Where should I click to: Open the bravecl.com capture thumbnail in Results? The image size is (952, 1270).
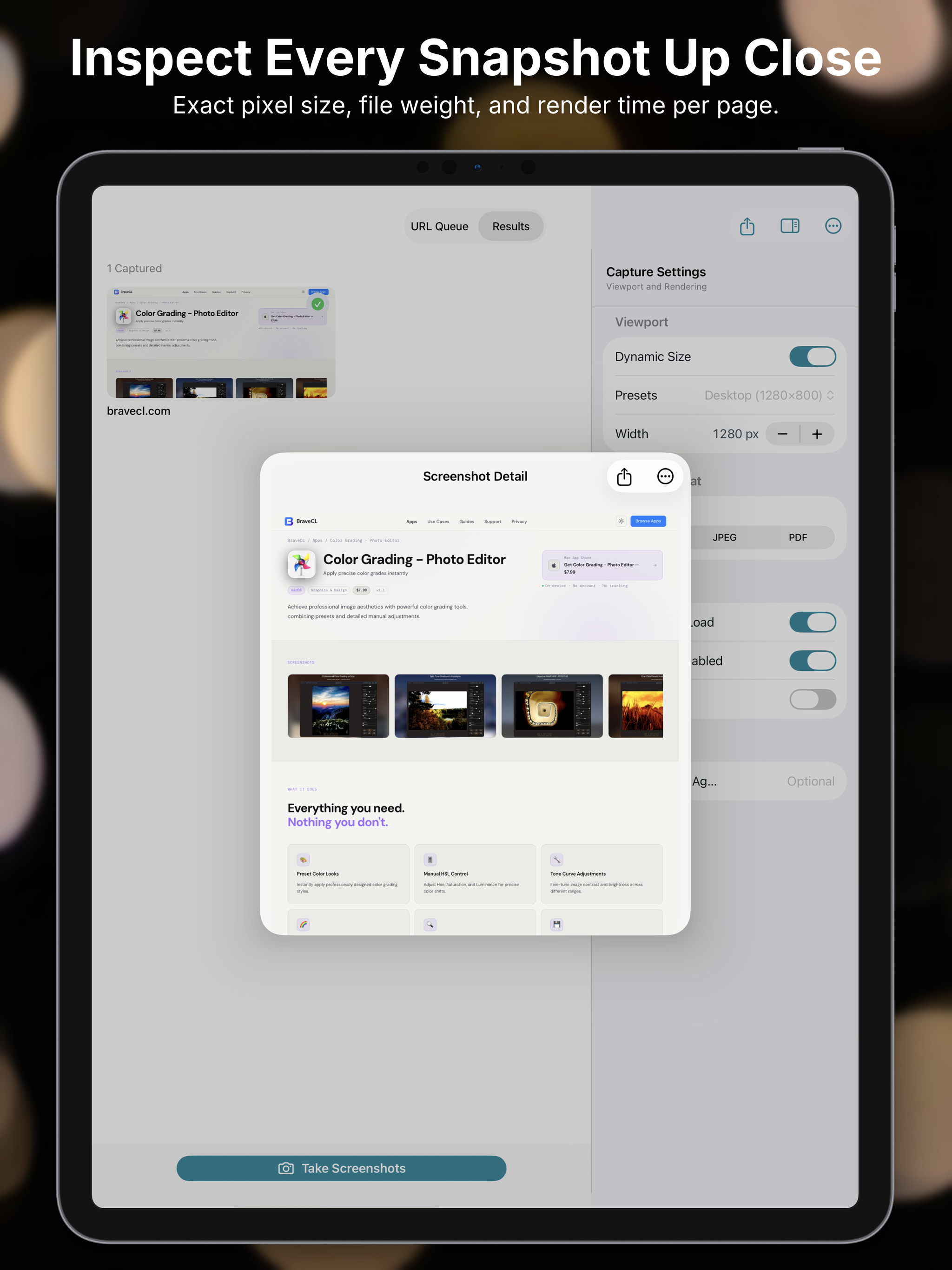tap(221, 343)
